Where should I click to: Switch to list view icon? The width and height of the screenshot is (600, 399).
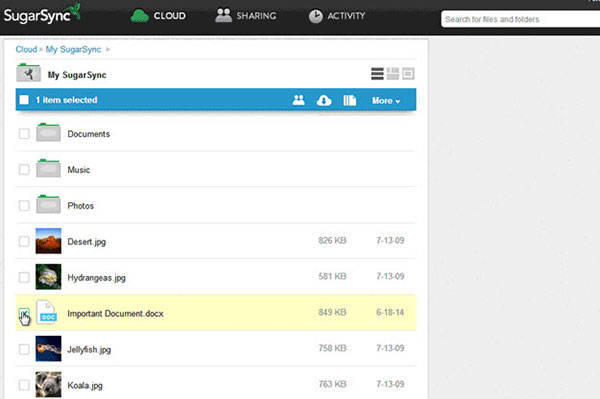377,73
